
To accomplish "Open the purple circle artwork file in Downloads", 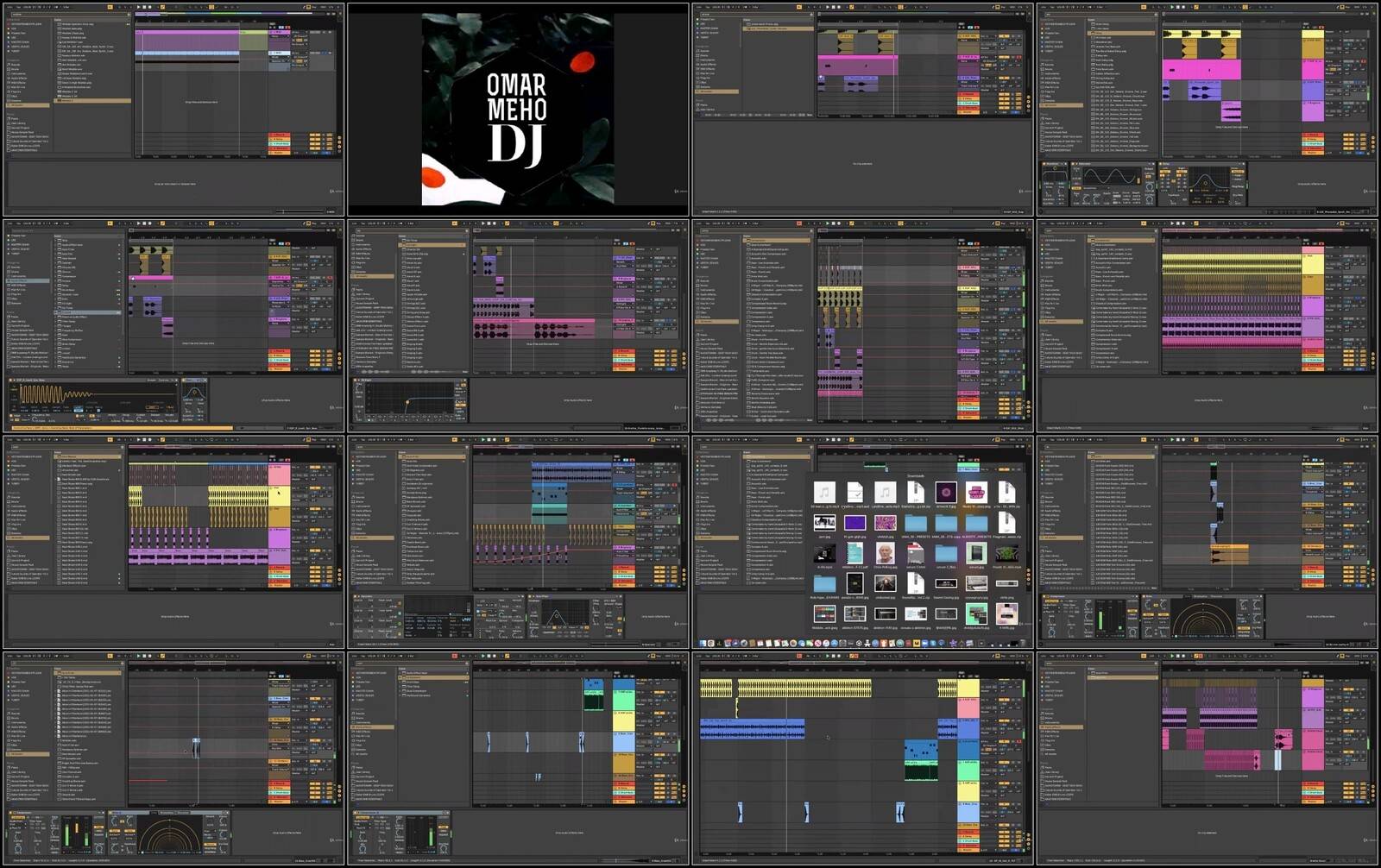I will click(946, 493).
